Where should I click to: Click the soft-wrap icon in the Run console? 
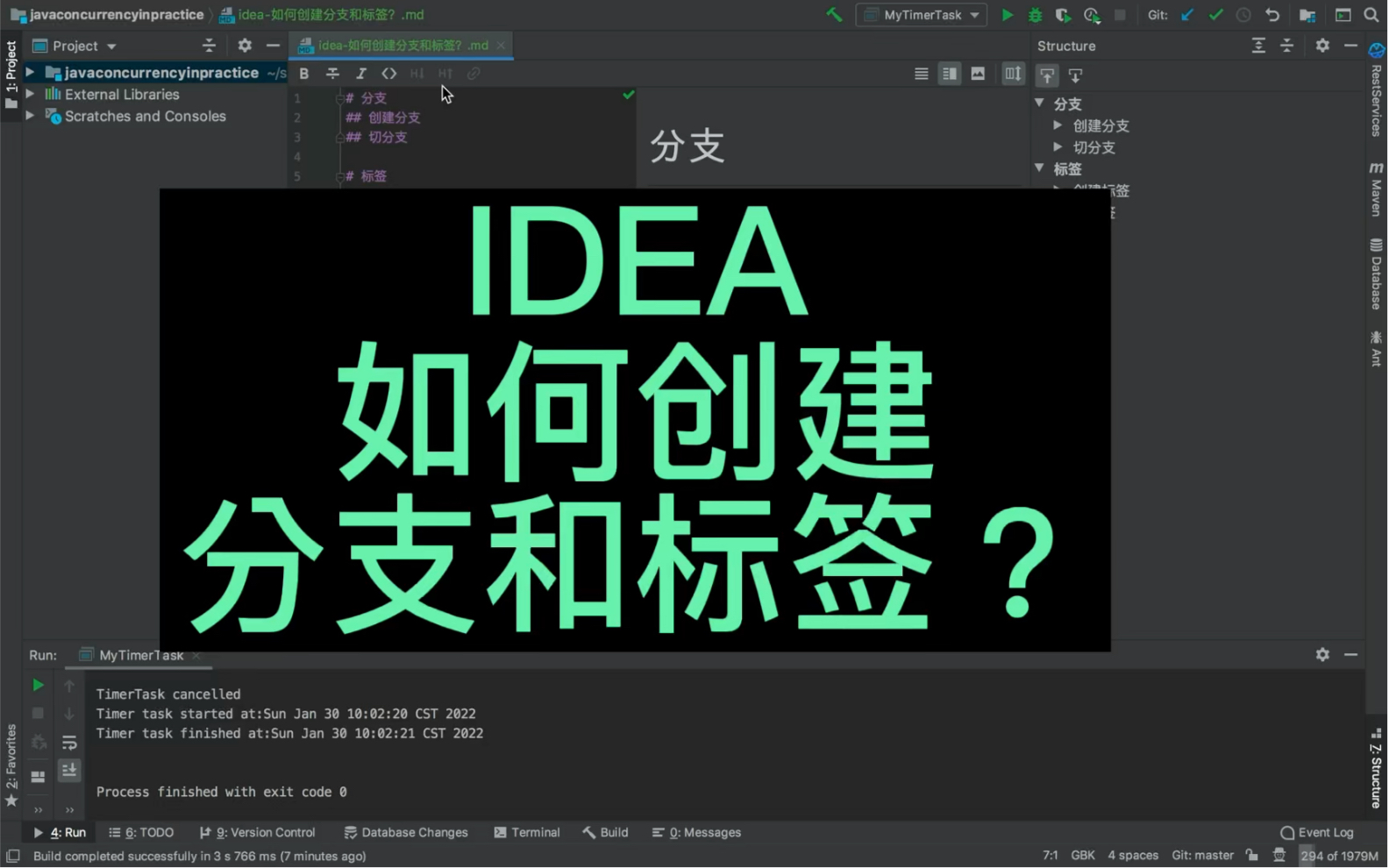pyautogui.click(x=69, y=743)
